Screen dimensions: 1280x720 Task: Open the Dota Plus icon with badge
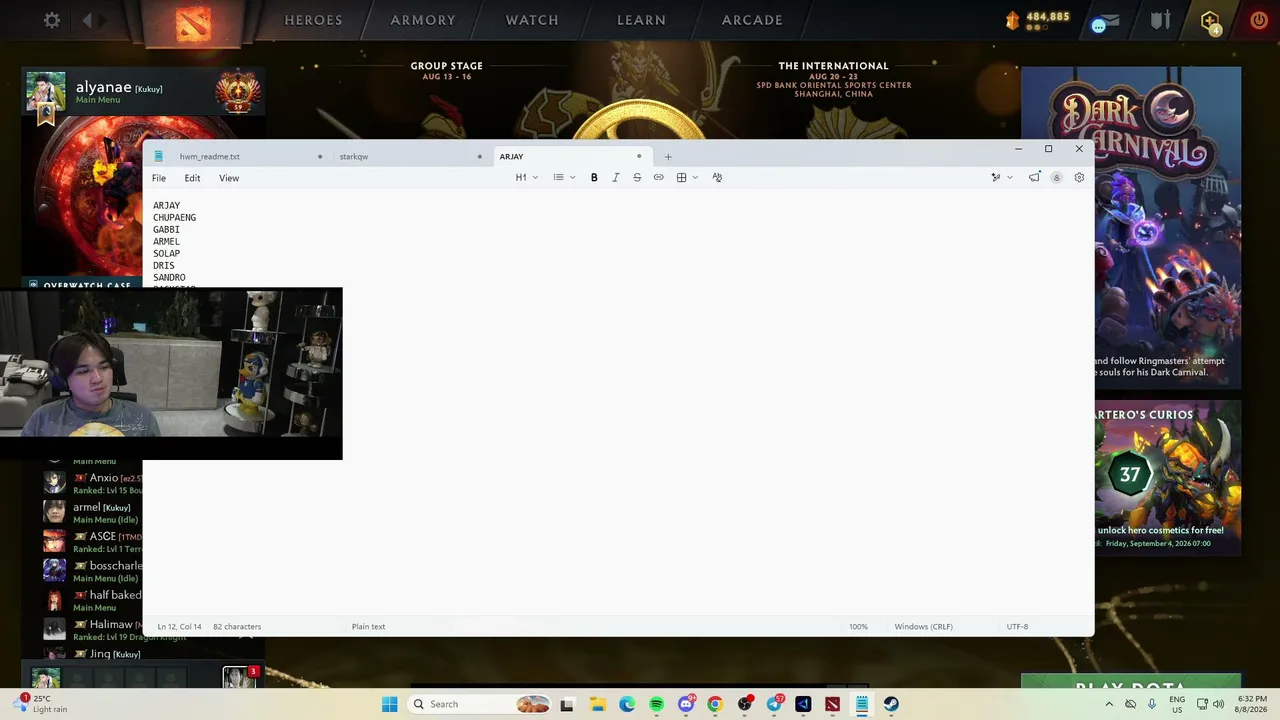click(1210, 21)
